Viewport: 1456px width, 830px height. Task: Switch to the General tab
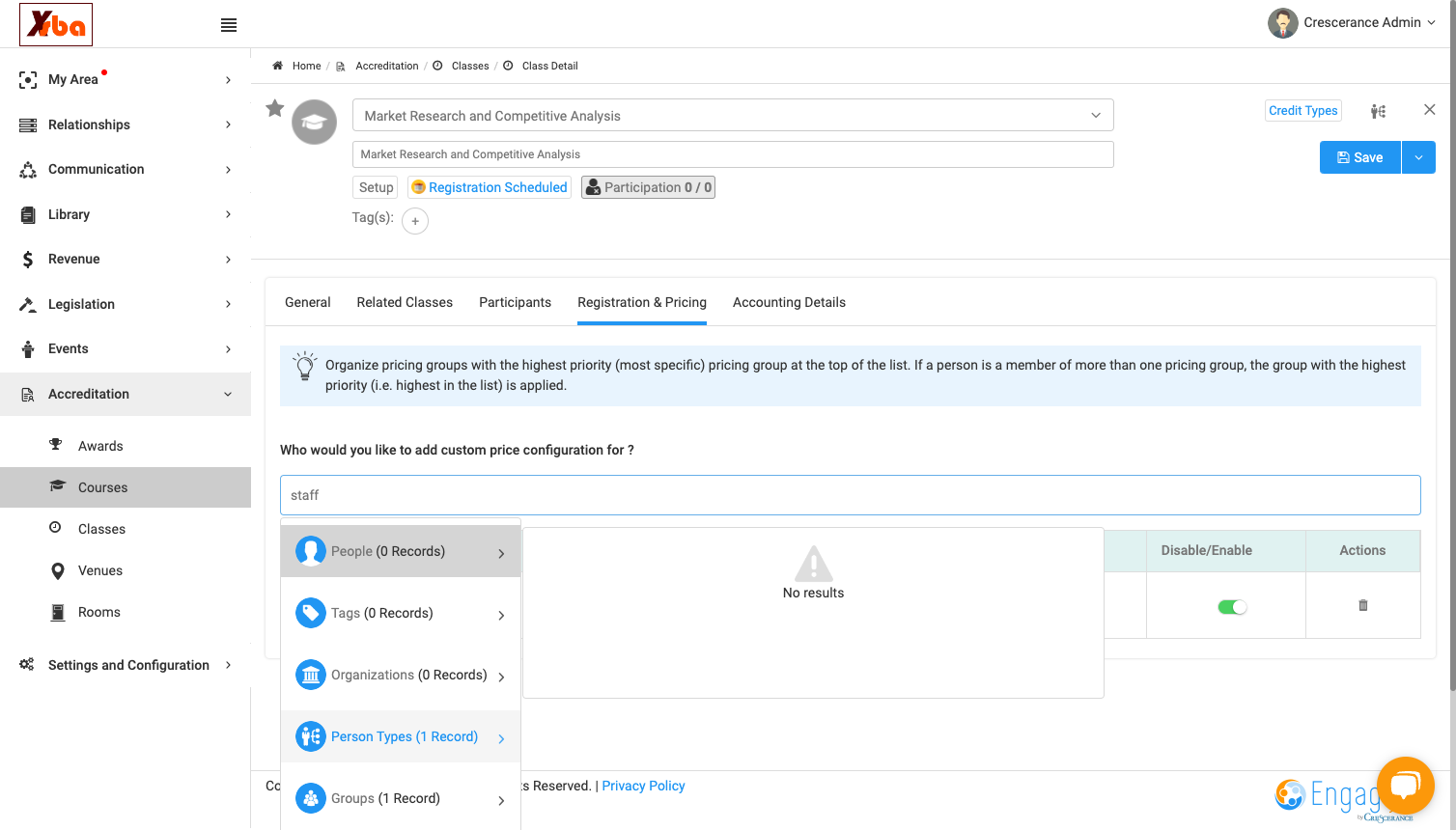pyautogui.click(x=308, y=302)
